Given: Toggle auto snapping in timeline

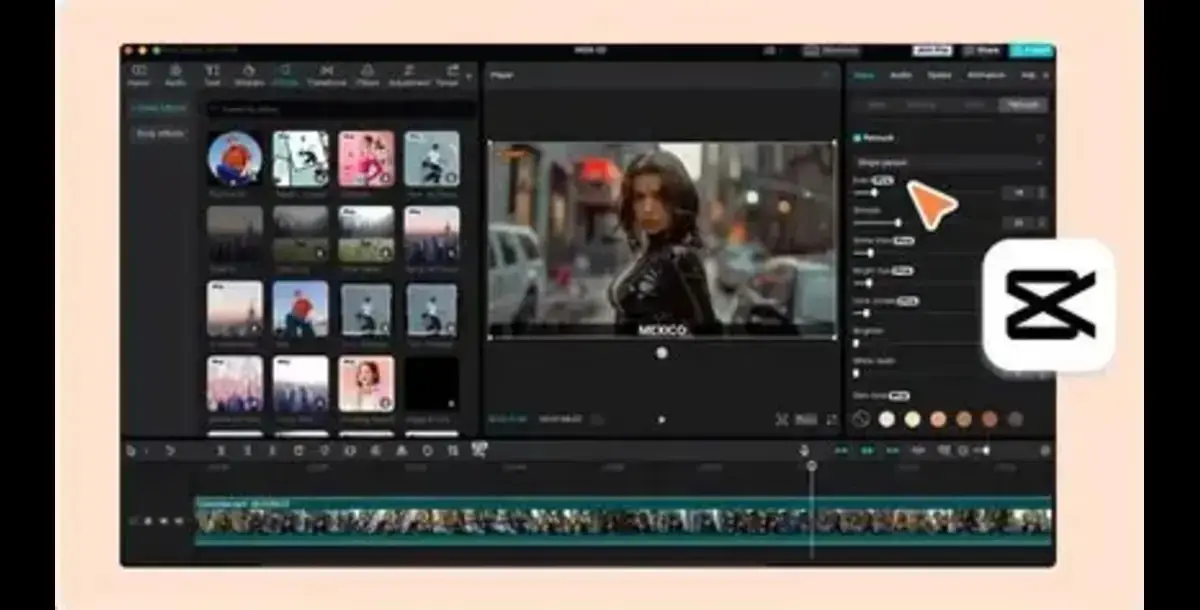Looking at the screenshot, I should coord(867,451).
